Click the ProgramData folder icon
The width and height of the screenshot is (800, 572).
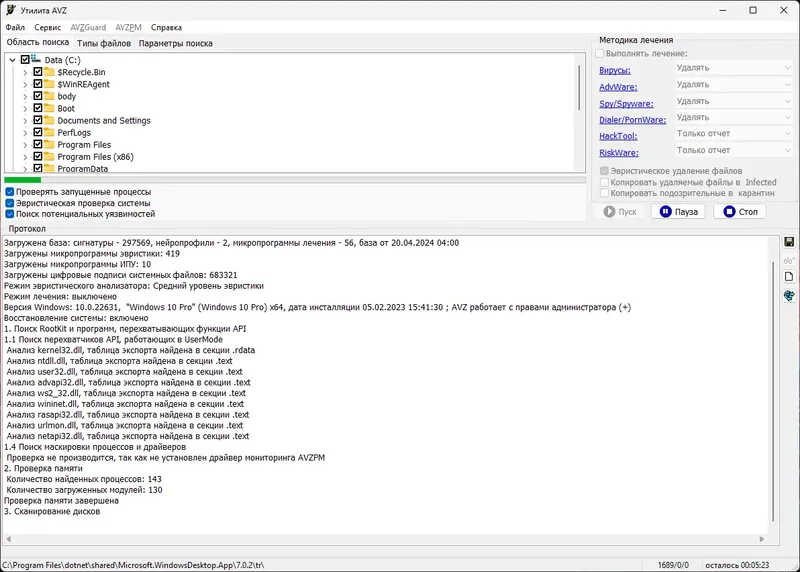click(49, 168)
